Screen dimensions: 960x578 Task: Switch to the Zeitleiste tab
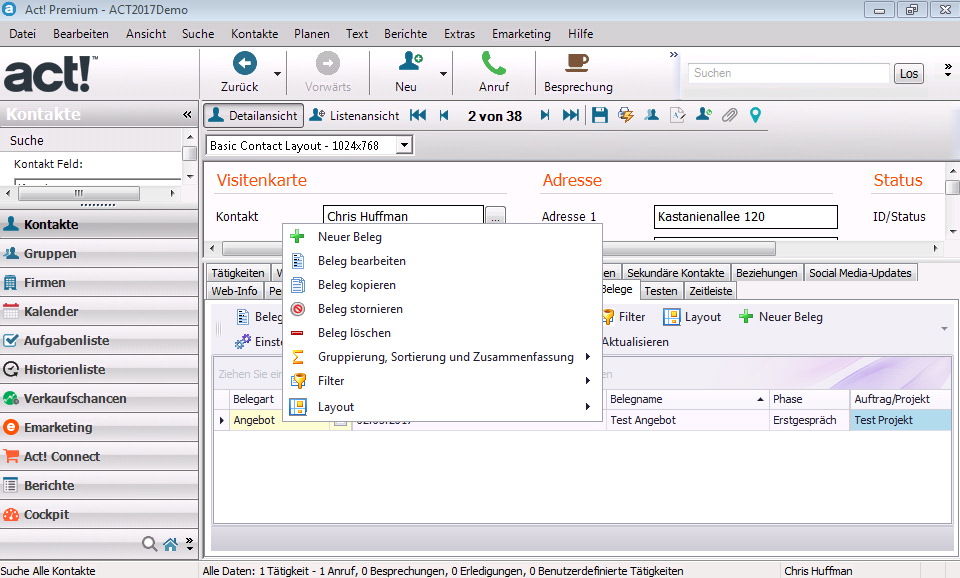[x=710, y=291]
